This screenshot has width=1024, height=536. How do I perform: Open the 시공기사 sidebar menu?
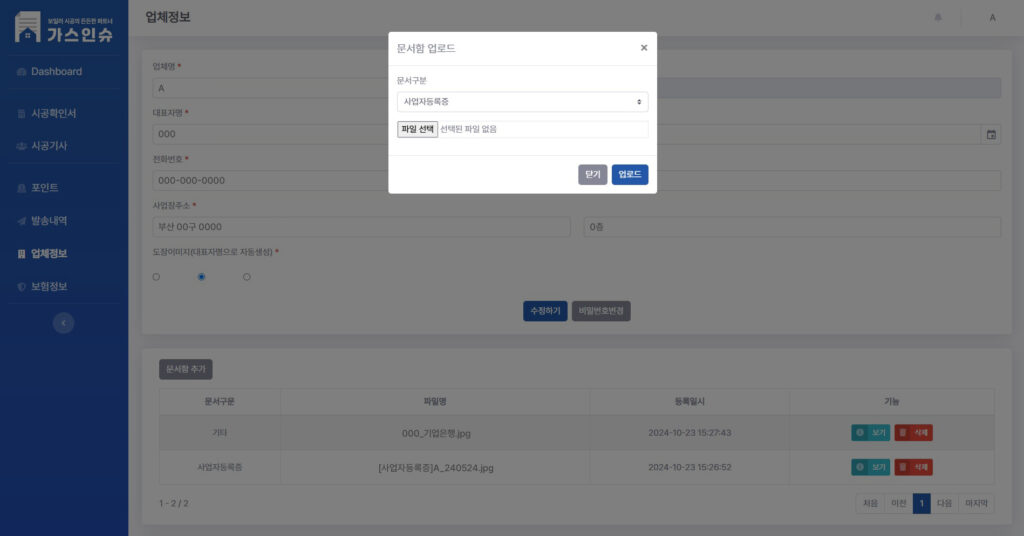(x=49, y=146)
